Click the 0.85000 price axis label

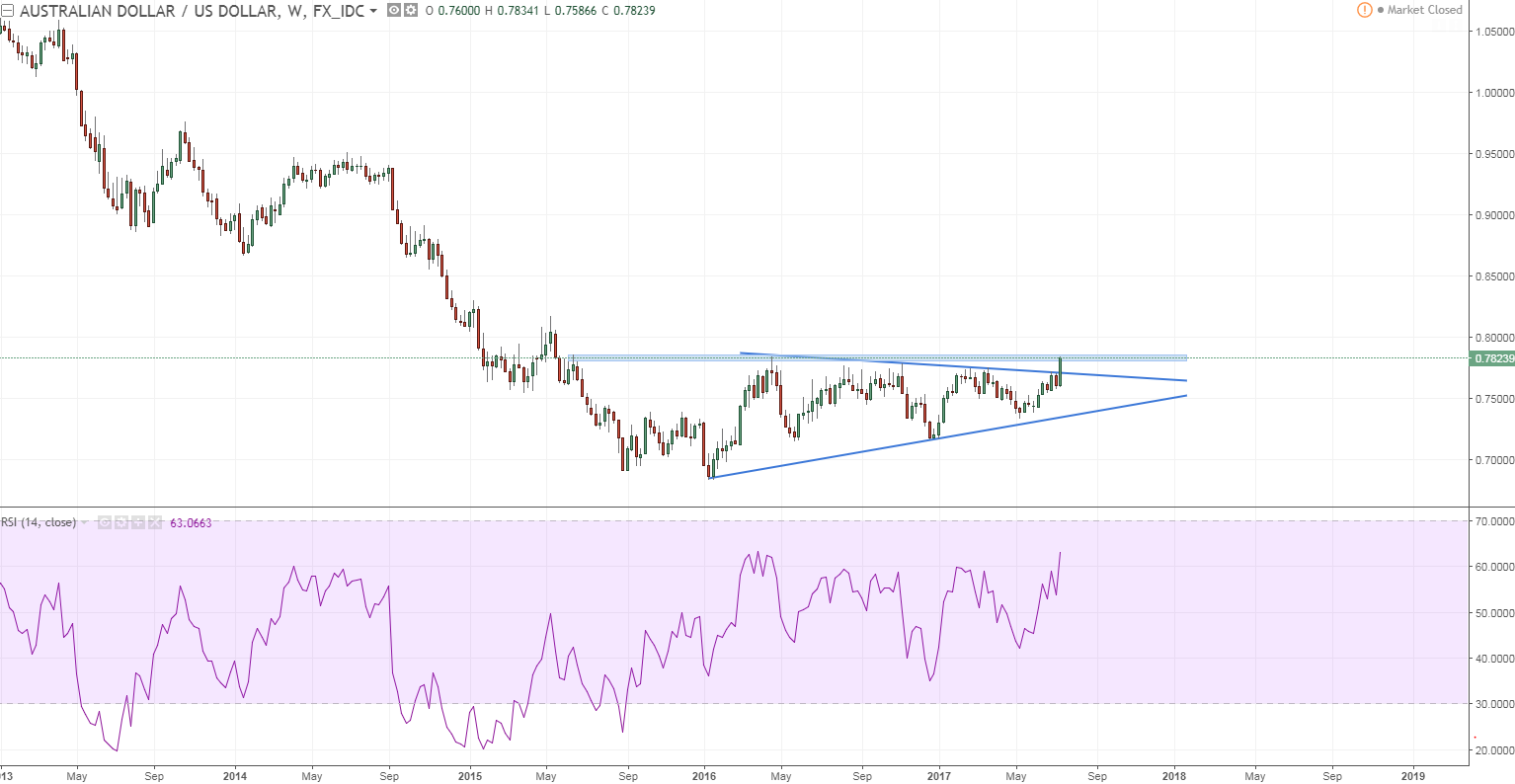point(1494,276)
